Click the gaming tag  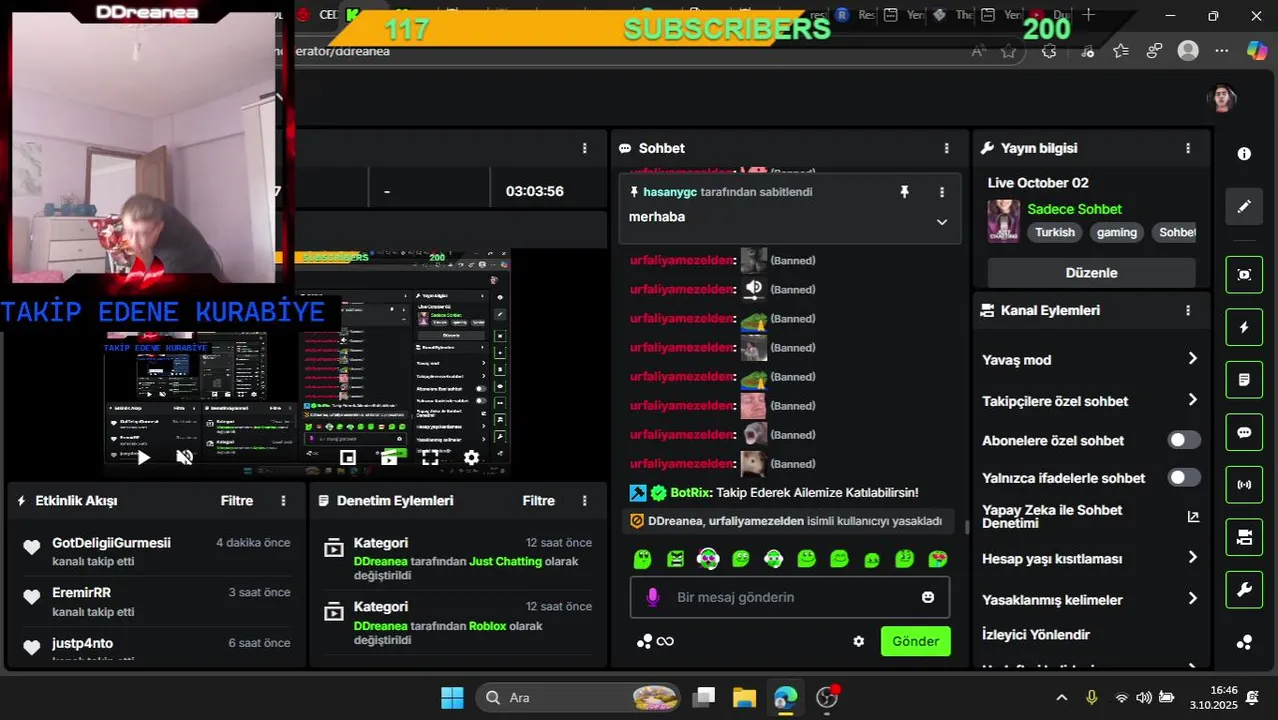[x=1117, y=232]
